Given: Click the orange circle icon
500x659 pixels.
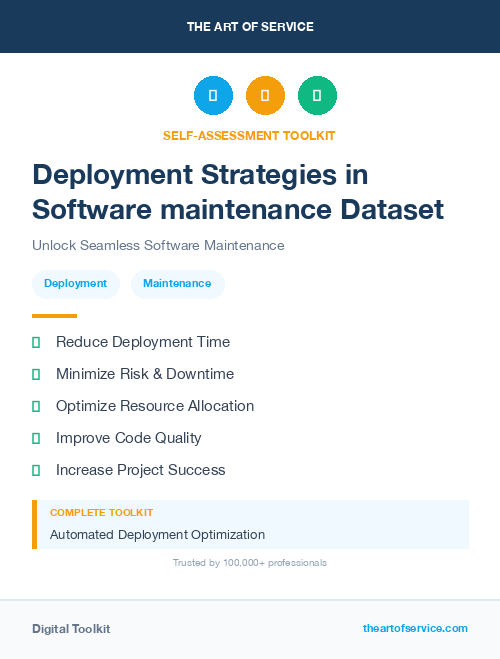Looking at the screenshot, I should coord(265,95).
